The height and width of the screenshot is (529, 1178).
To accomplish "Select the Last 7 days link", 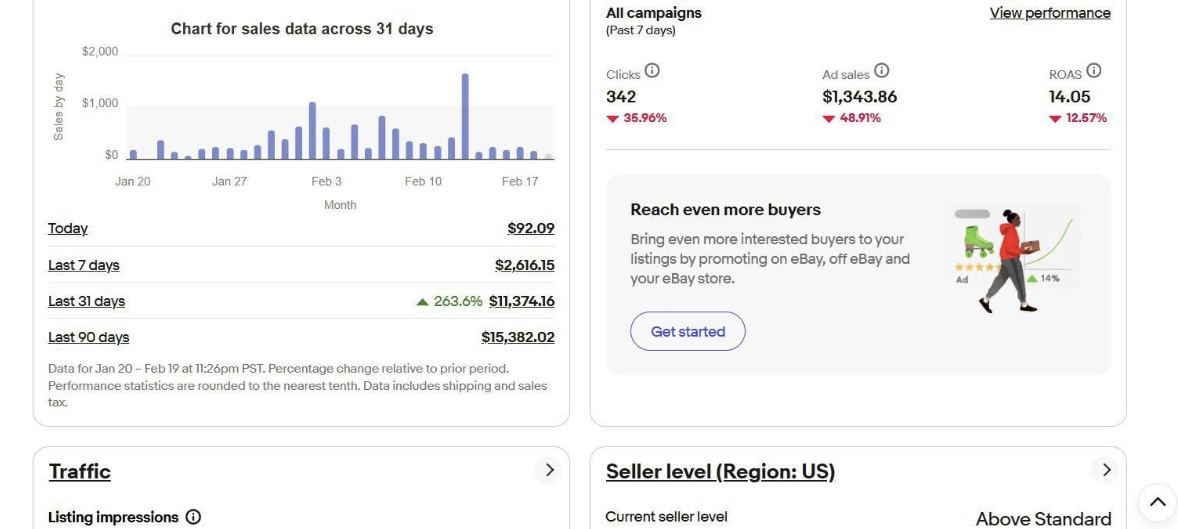I will pyautogui.click(x=84, y=265).
